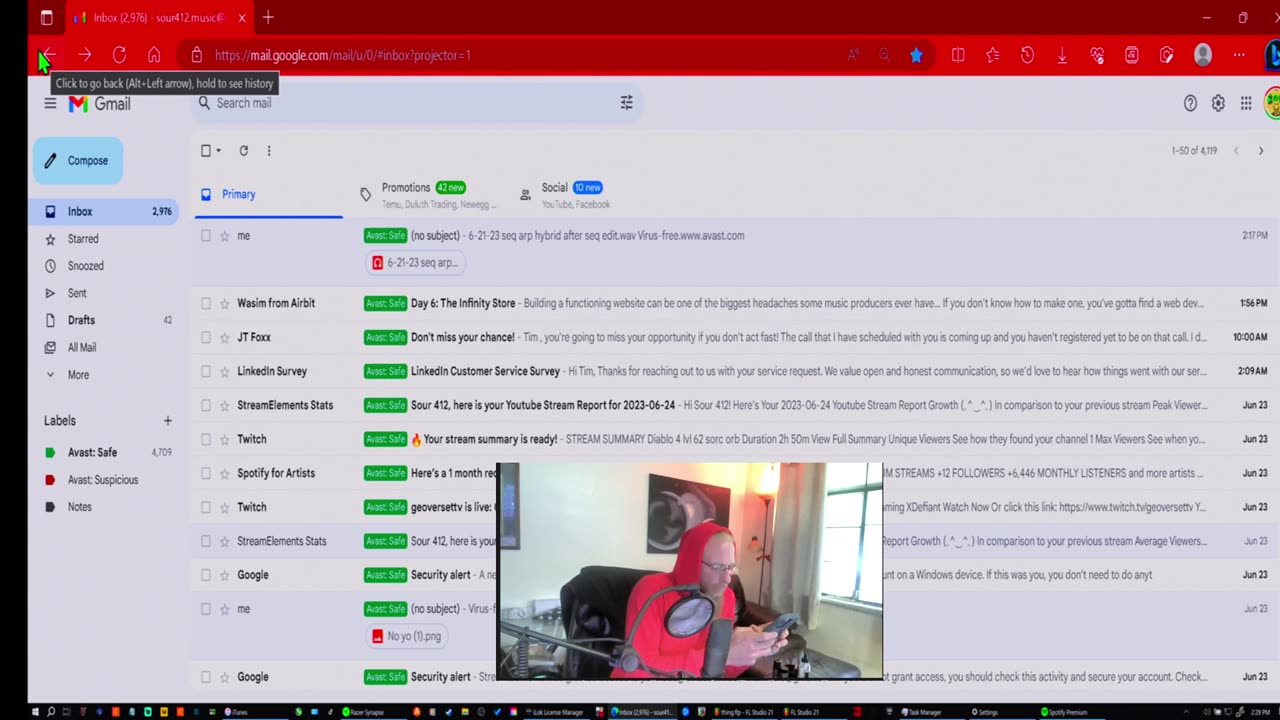Open browser performance heart icon

click(x=1097, y=56)
